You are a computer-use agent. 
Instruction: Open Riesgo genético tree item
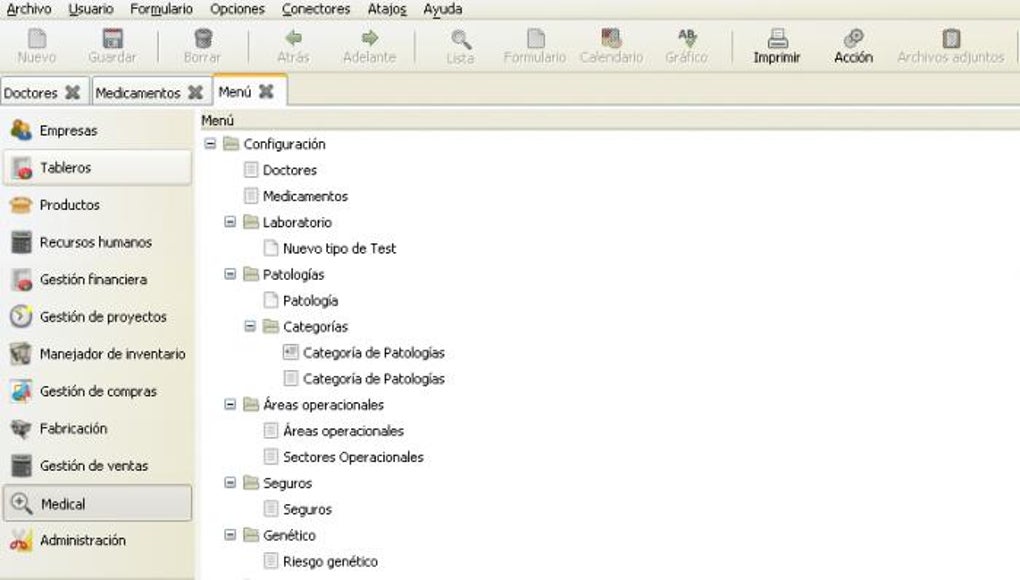tap(330, 561)
